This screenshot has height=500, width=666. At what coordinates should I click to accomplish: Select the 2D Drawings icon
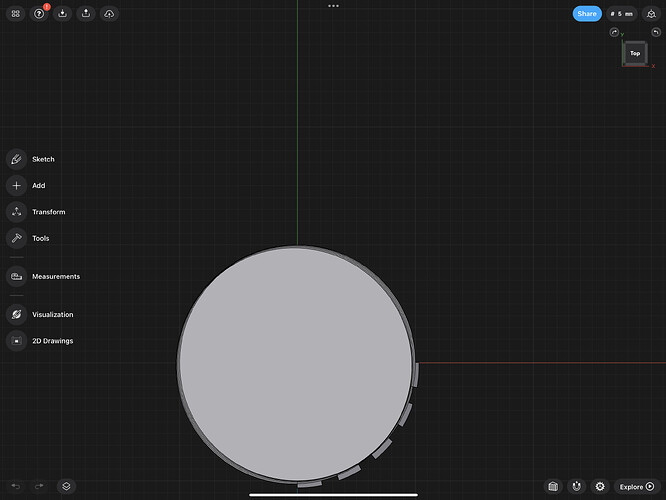point(17,341)
